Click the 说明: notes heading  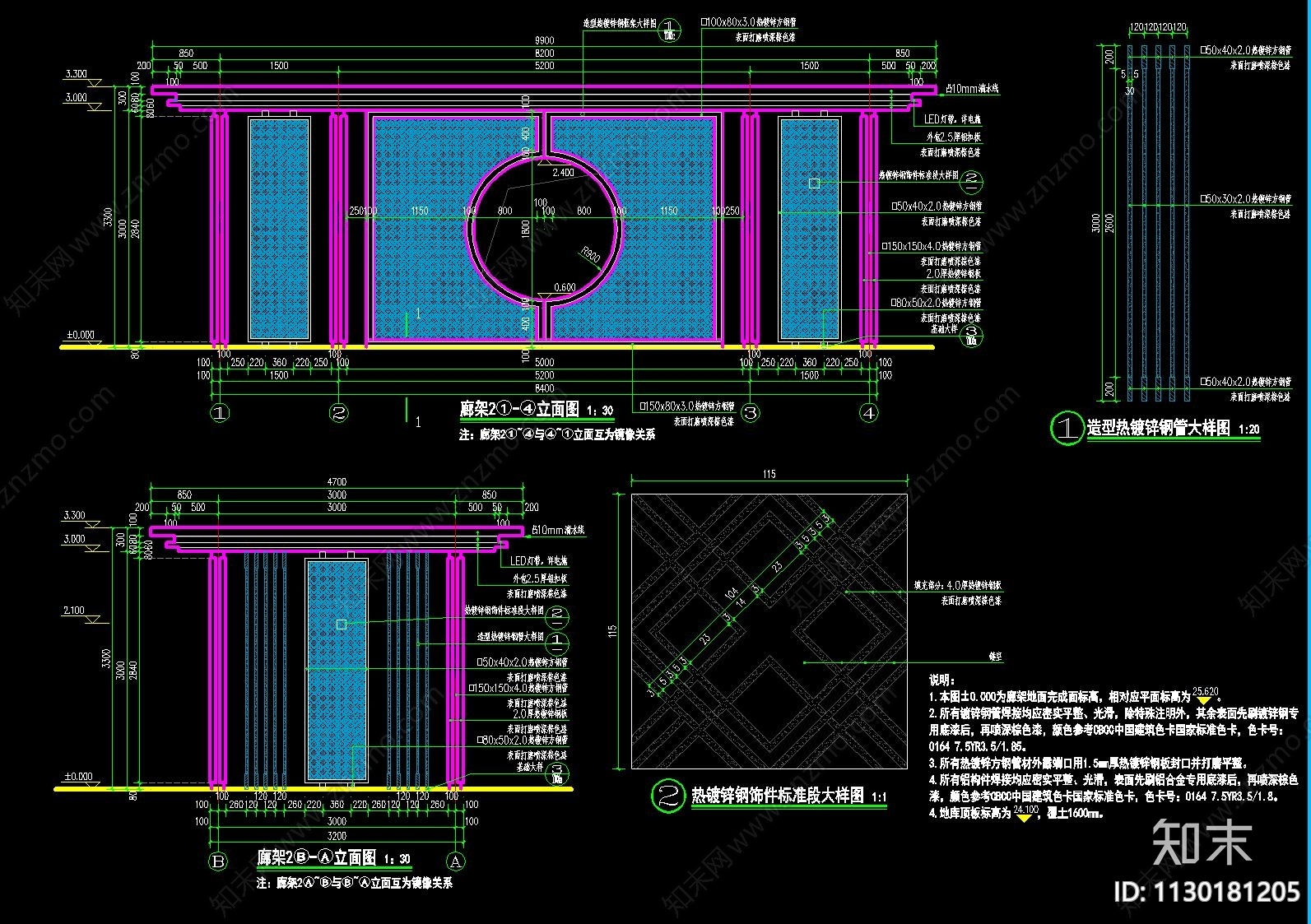[941, 680]
